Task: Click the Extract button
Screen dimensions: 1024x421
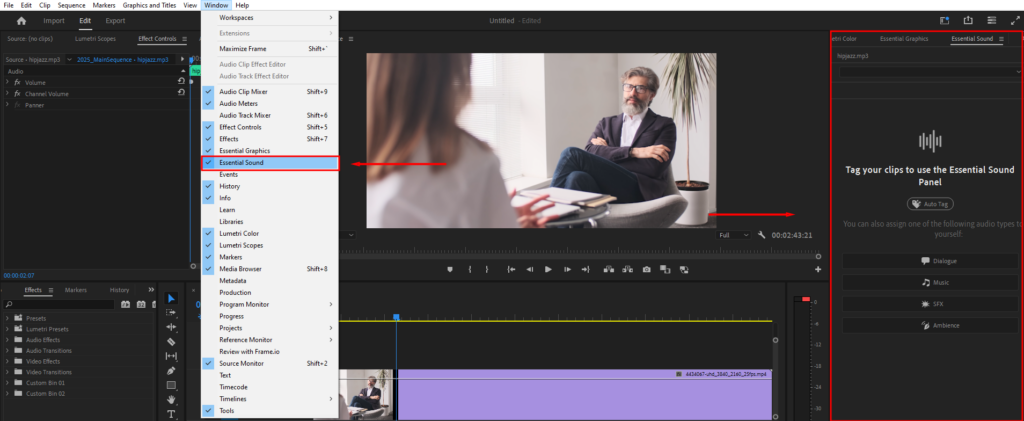Action: 628,269
